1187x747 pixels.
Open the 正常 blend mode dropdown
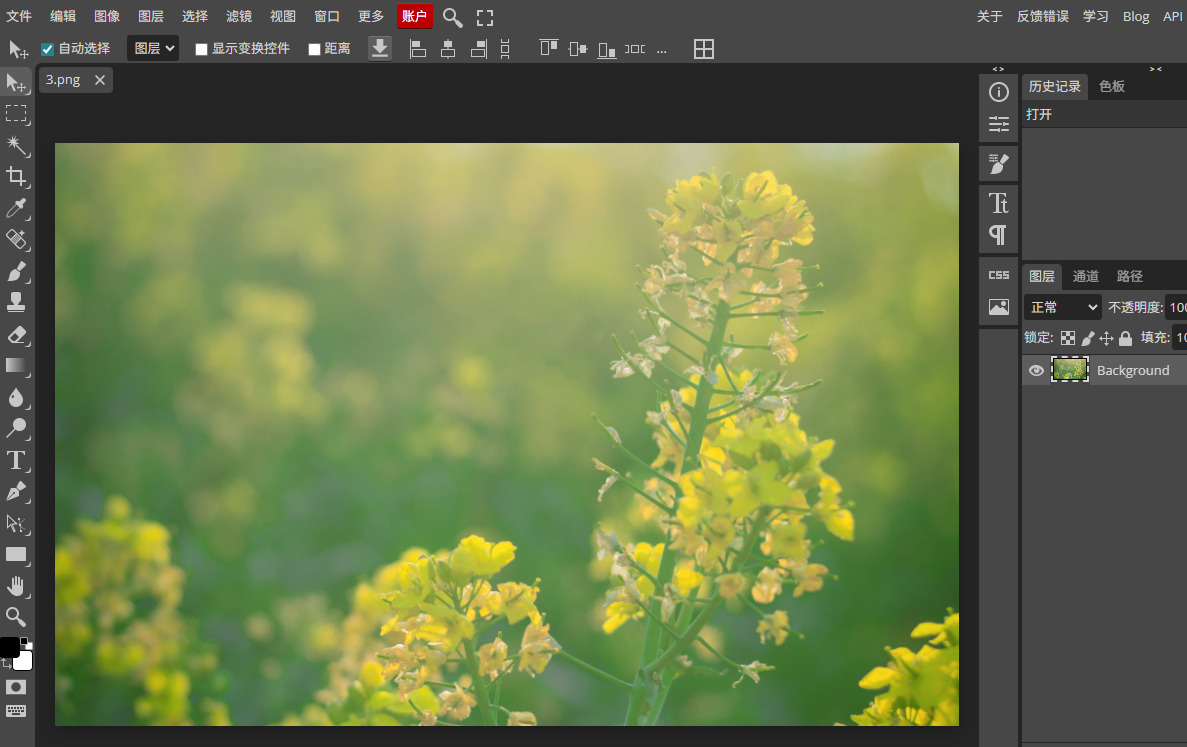[x=1062, y=307]
